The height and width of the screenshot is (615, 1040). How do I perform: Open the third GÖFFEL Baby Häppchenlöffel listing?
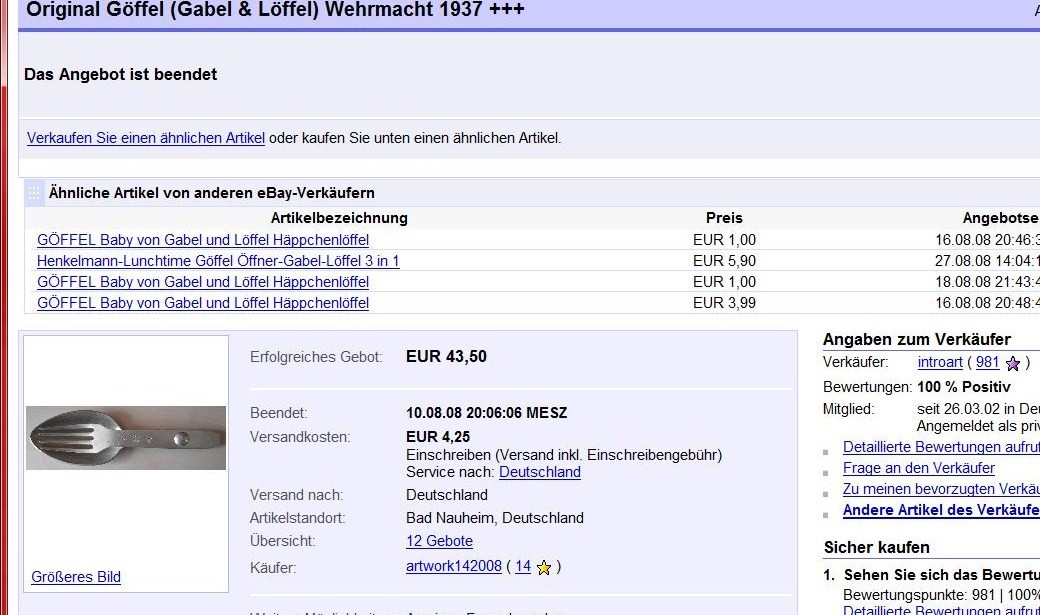coord(203,282)
